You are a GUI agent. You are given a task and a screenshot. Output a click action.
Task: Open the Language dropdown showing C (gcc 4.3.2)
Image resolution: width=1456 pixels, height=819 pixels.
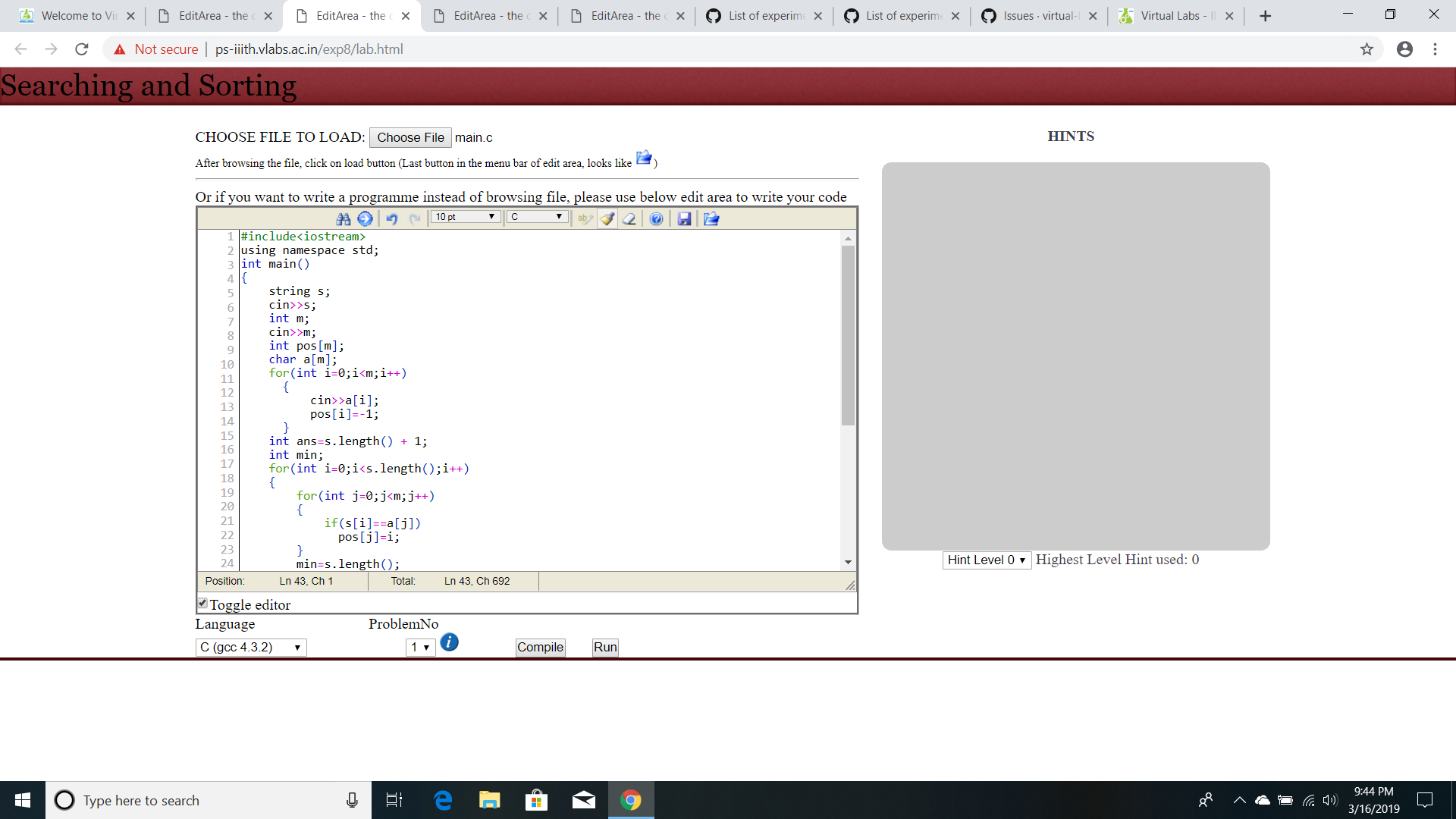pyautogui.click(x=251, y=647)
